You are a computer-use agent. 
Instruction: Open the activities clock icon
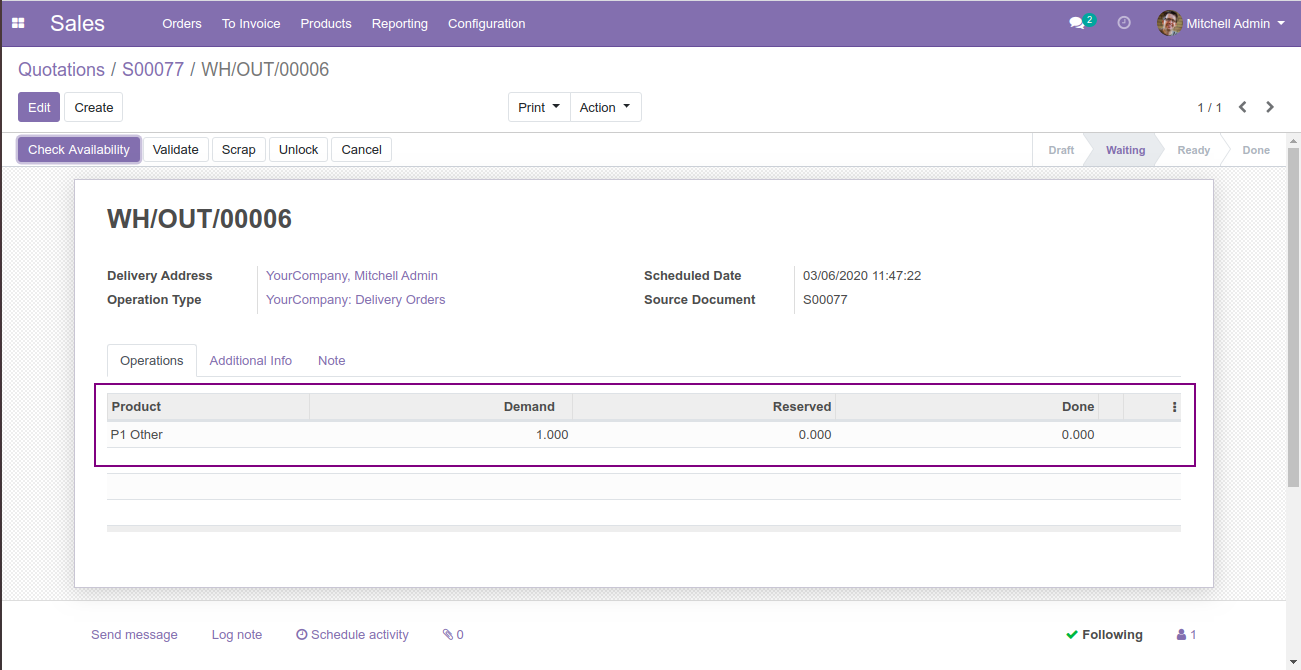pyautogui.click(x=1124, y=22)
